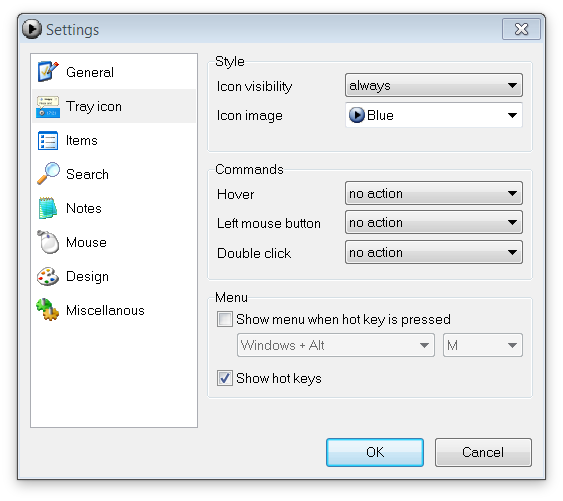Image resolution: width=563 pixels, height=501 pixels.
Task: Click the General pencil-and-checkbox icon
Action: 48,71
